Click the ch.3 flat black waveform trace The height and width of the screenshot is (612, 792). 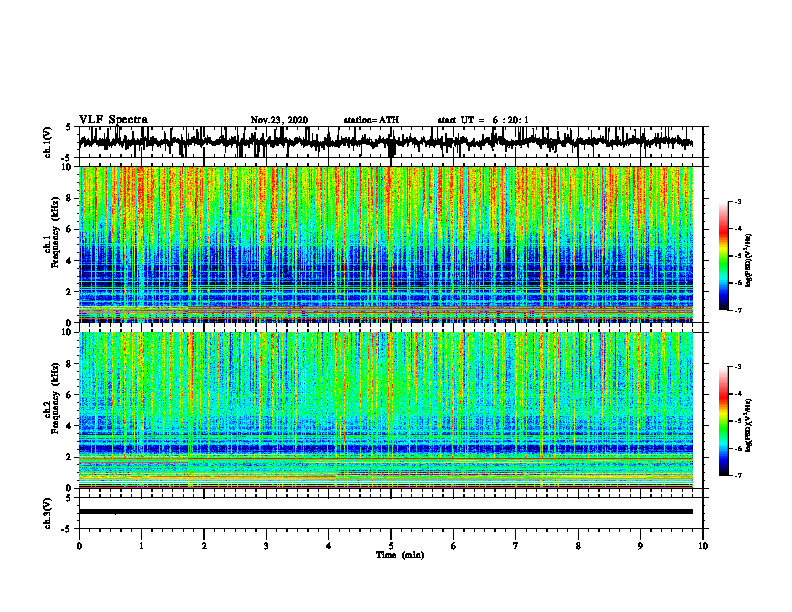pos(386,512)
